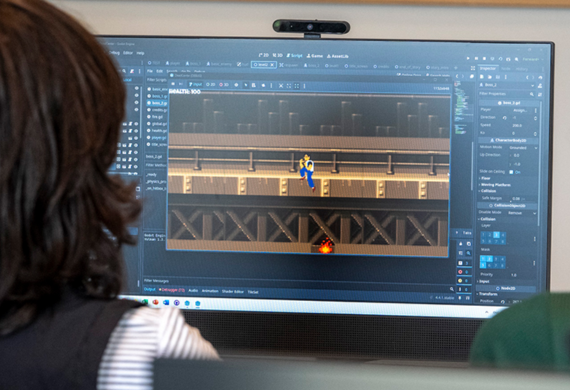Open the Script workspace
Image resolution: width=570 pixels, height=390 pixels.
pos(295,56)
